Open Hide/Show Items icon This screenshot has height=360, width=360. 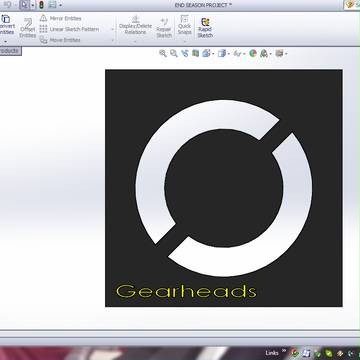237,53
